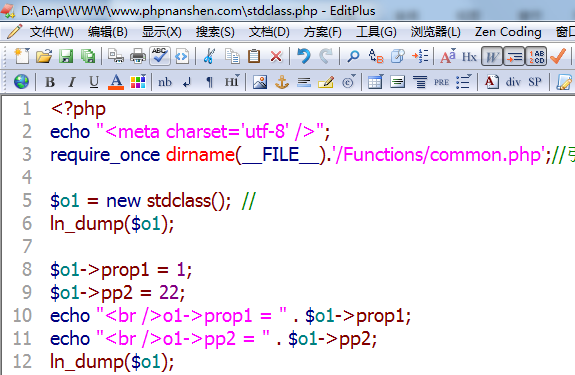Open the color palette grid
Image resolution: width=575 pixels, height=375 pixels.
[138, 81]
